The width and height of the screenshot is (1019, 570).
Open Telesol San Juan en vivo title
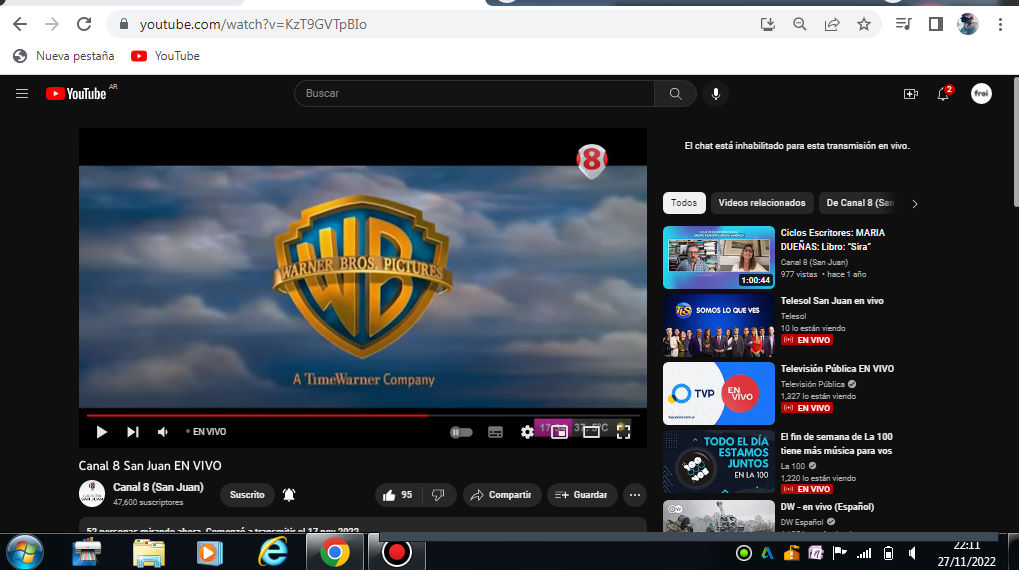[832, 301]
